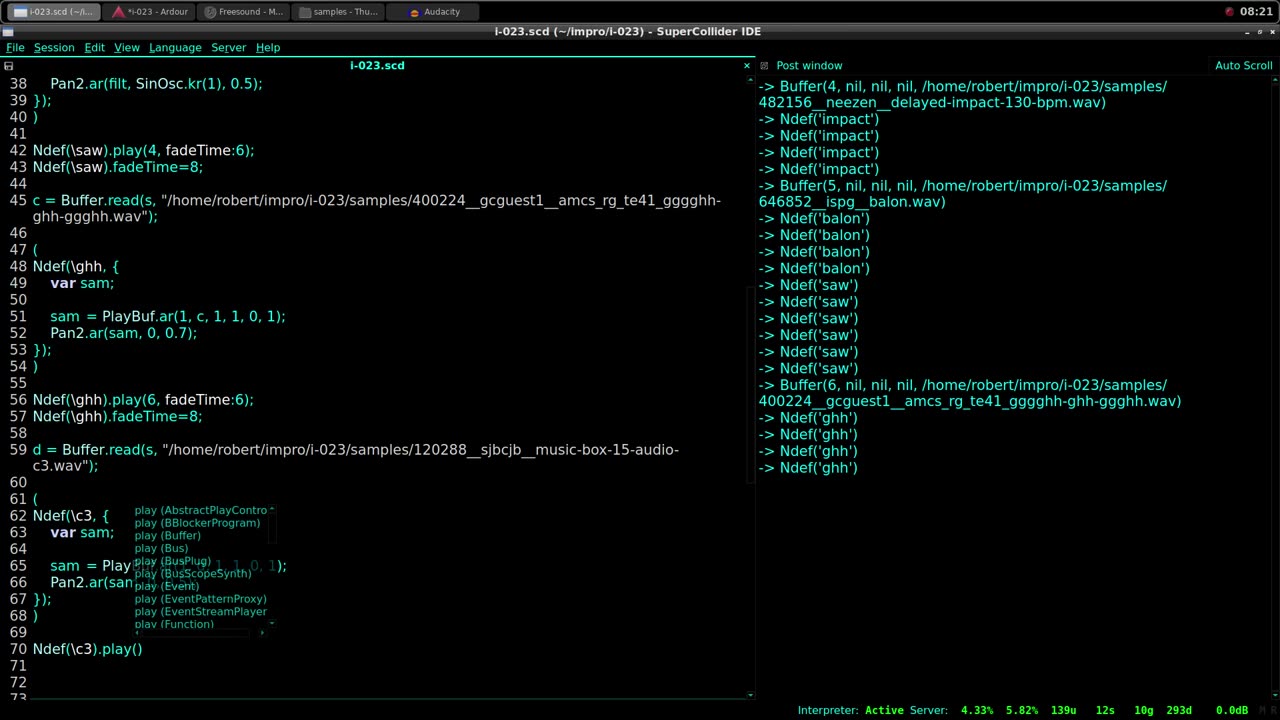Click Buffer(4, ...) line in Post window
Viewport: 1280px width, 720px height.
962,94
